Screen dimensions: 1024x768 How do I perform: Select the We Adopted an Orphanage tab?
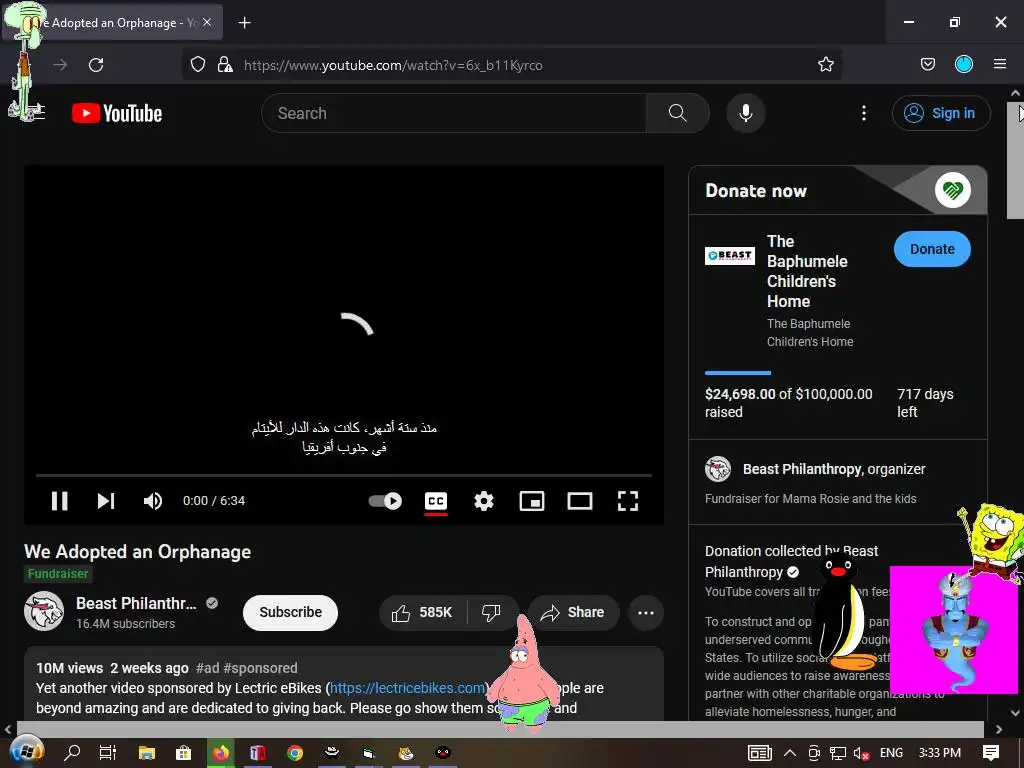[112, 23]
